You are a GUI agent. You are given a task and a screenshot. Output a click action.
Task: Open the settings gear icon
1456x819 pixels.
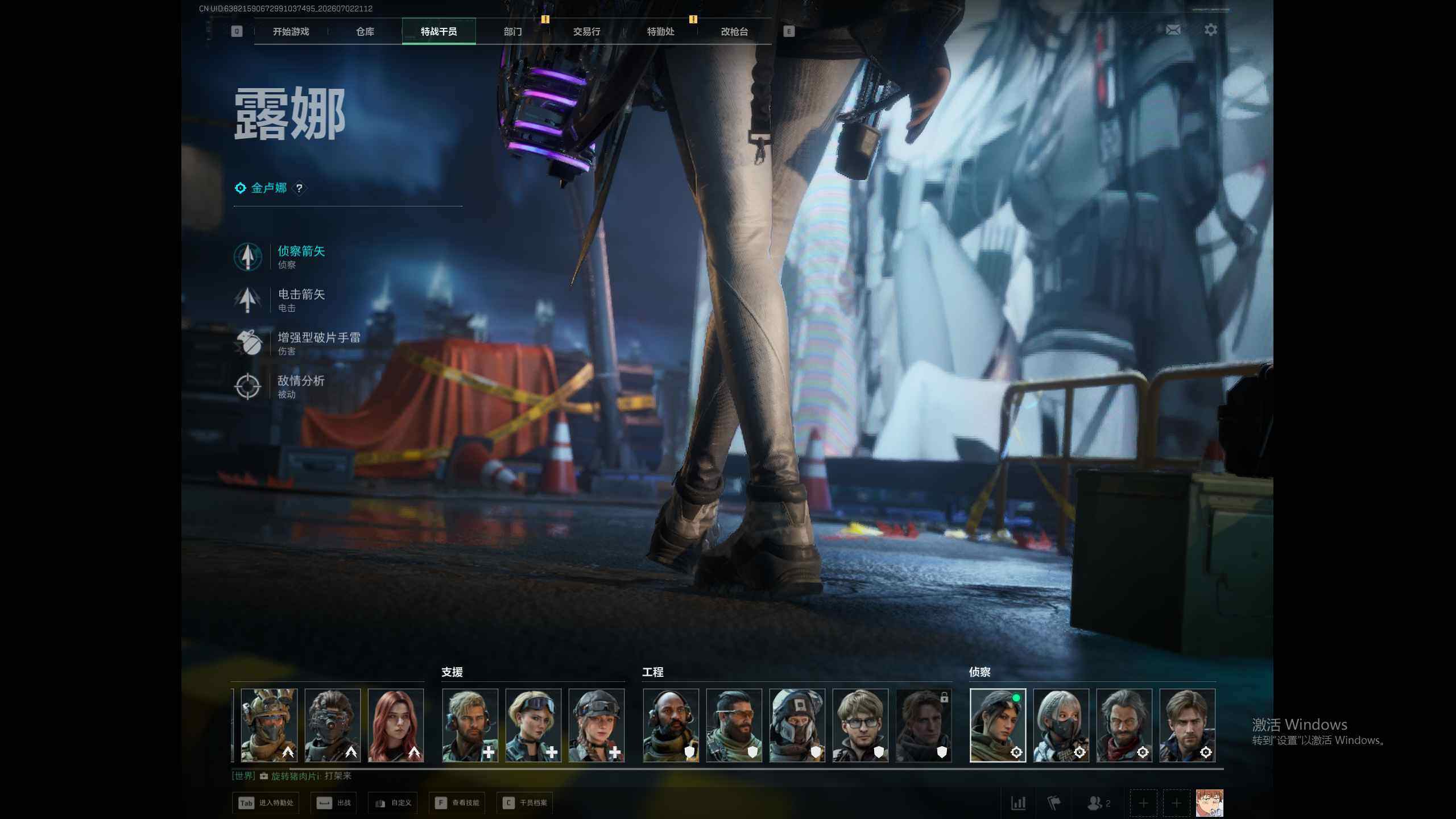1211,30
